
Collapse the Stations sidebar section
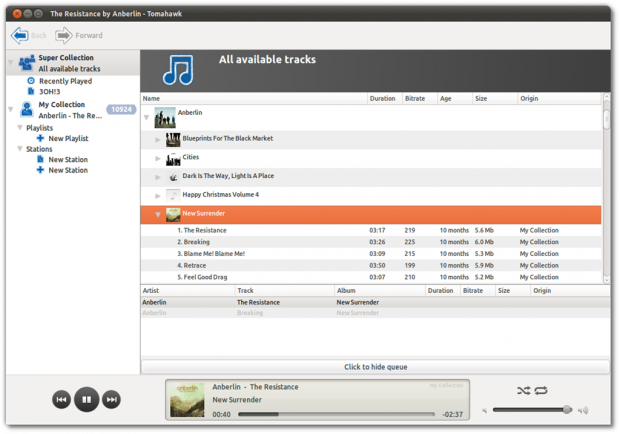click(20, 149)
